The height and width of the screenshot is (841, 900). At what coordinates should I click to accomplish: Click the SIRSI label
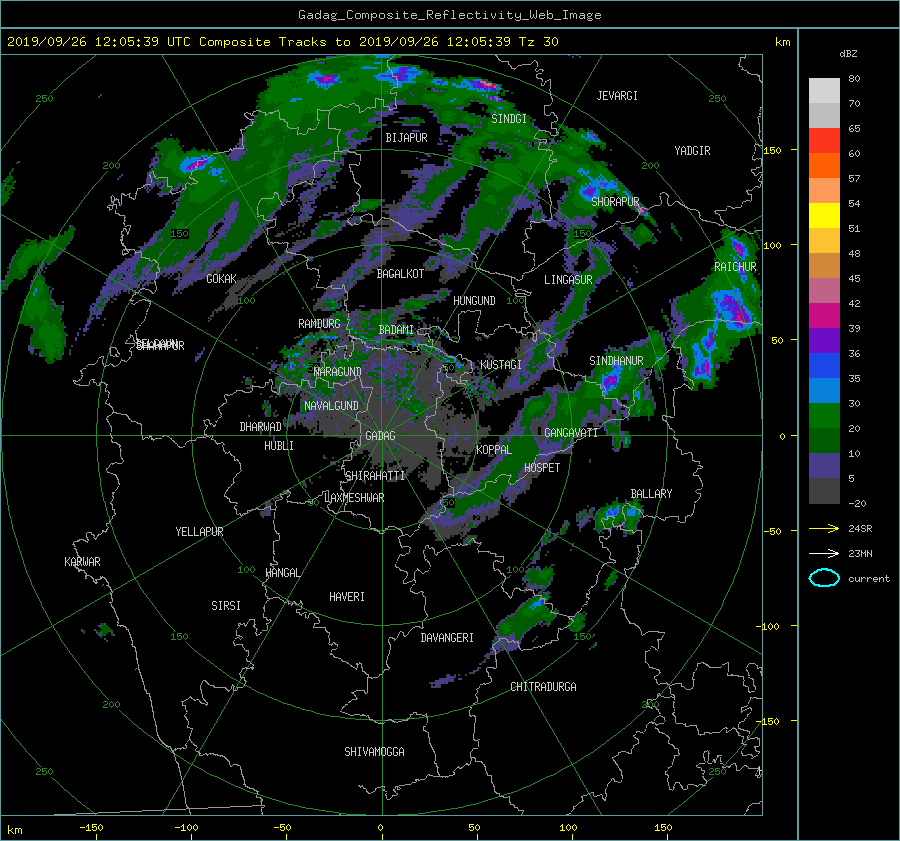coord(226,606)
